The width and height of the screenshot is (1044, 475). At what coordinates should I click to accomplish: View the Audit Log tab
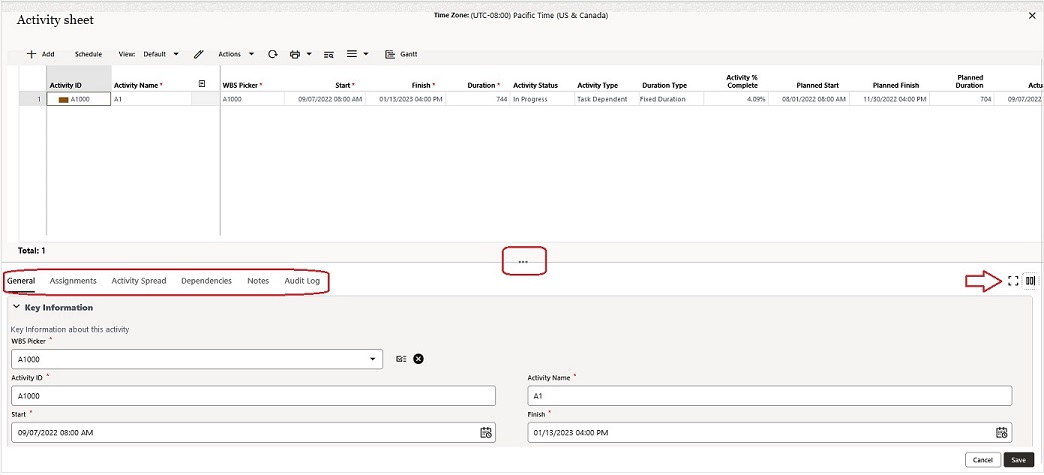tap(302, 281)
